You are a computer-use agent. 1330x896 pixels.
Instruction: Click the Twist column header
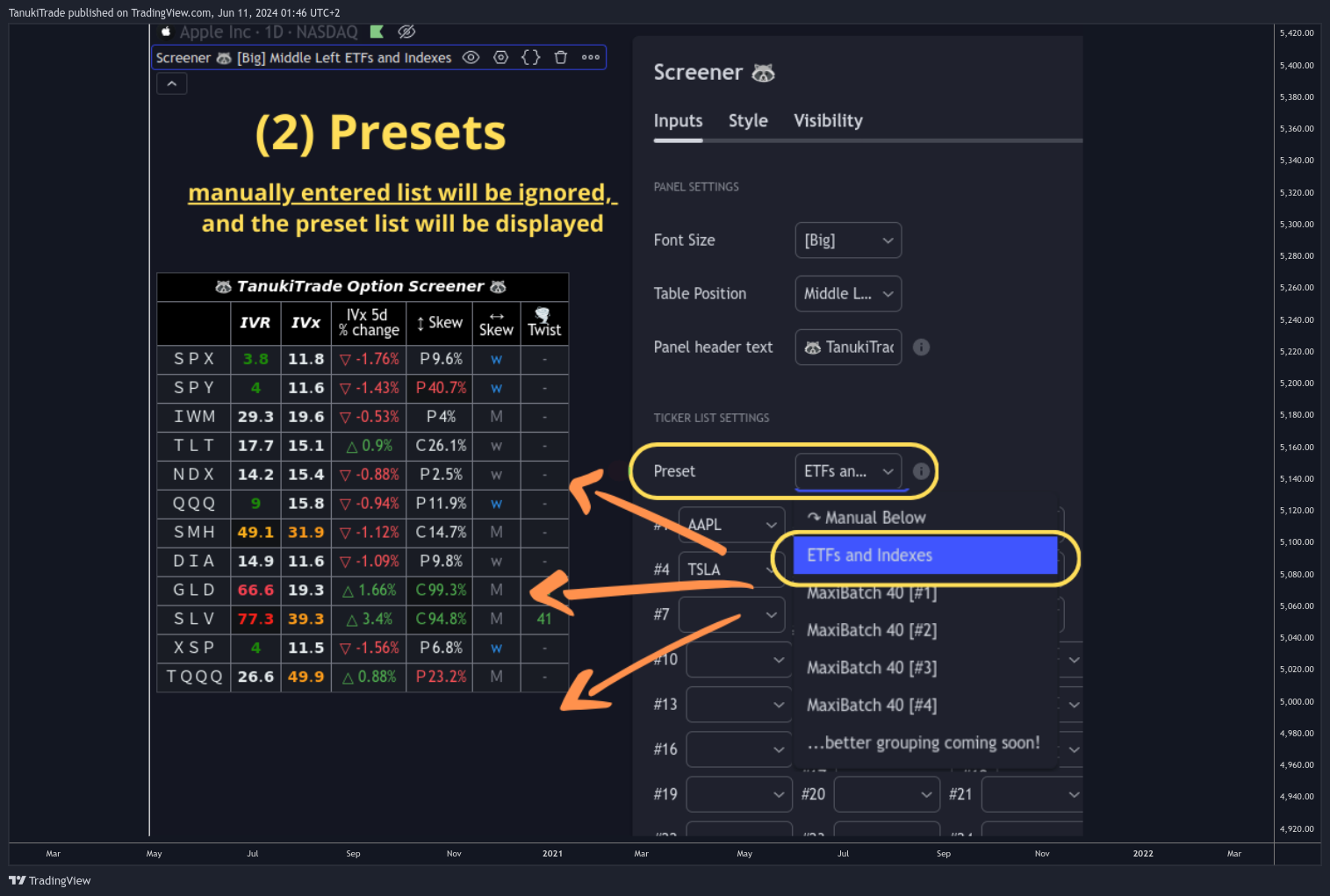[544, 323]
